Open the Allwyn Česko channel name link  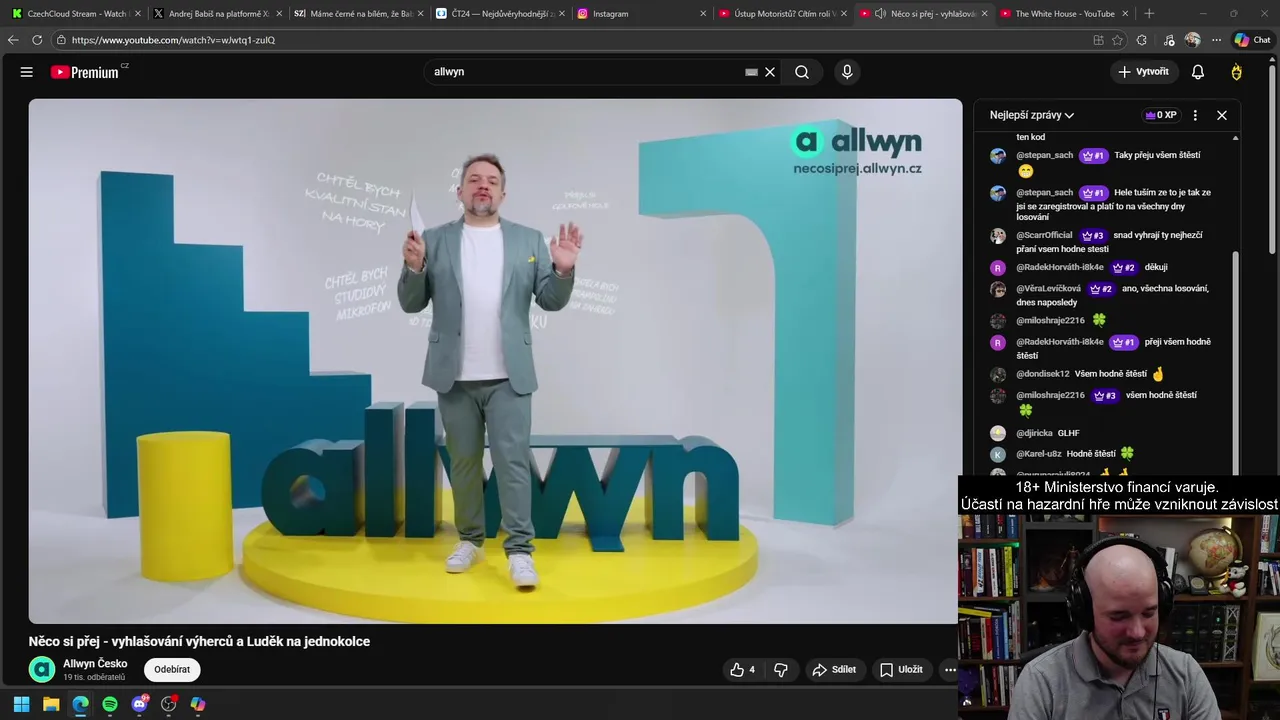click(x=95, y=663)
